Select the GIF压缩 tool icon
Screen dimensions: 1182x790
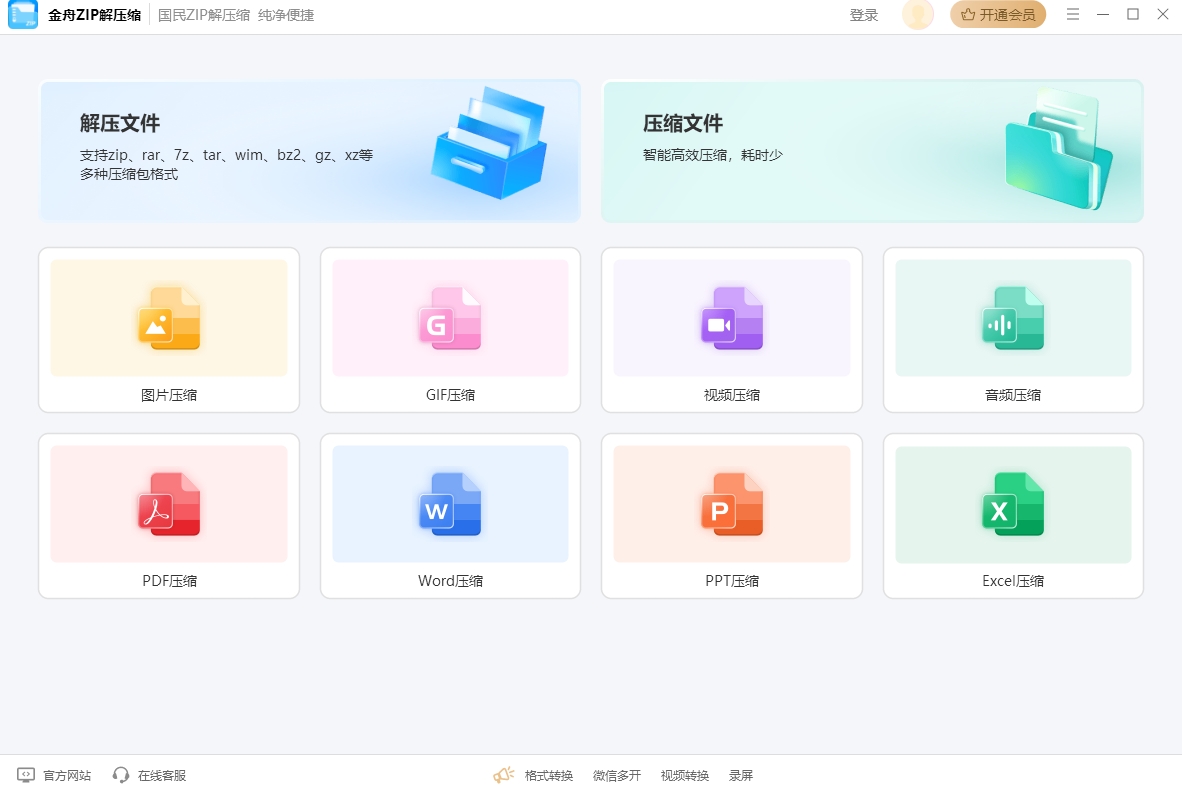450,318
